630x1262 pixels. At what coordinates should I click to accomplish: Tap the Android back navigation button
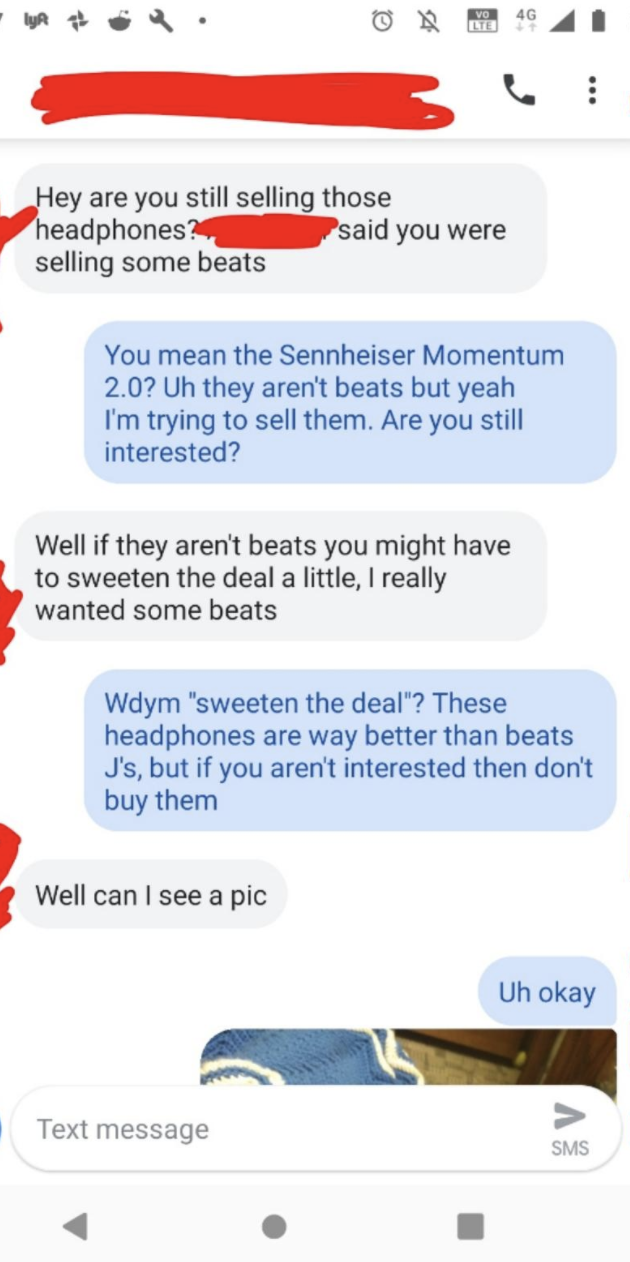coord(75,1225)
